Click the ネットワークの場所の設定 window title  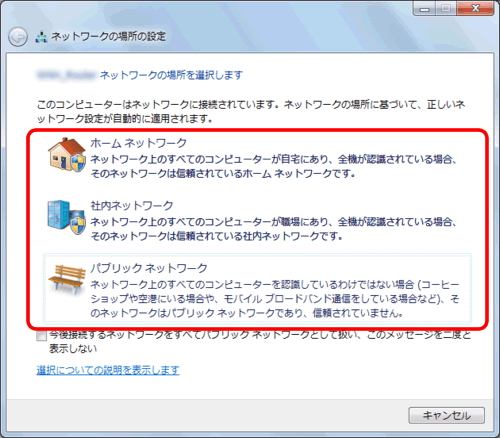109,36
